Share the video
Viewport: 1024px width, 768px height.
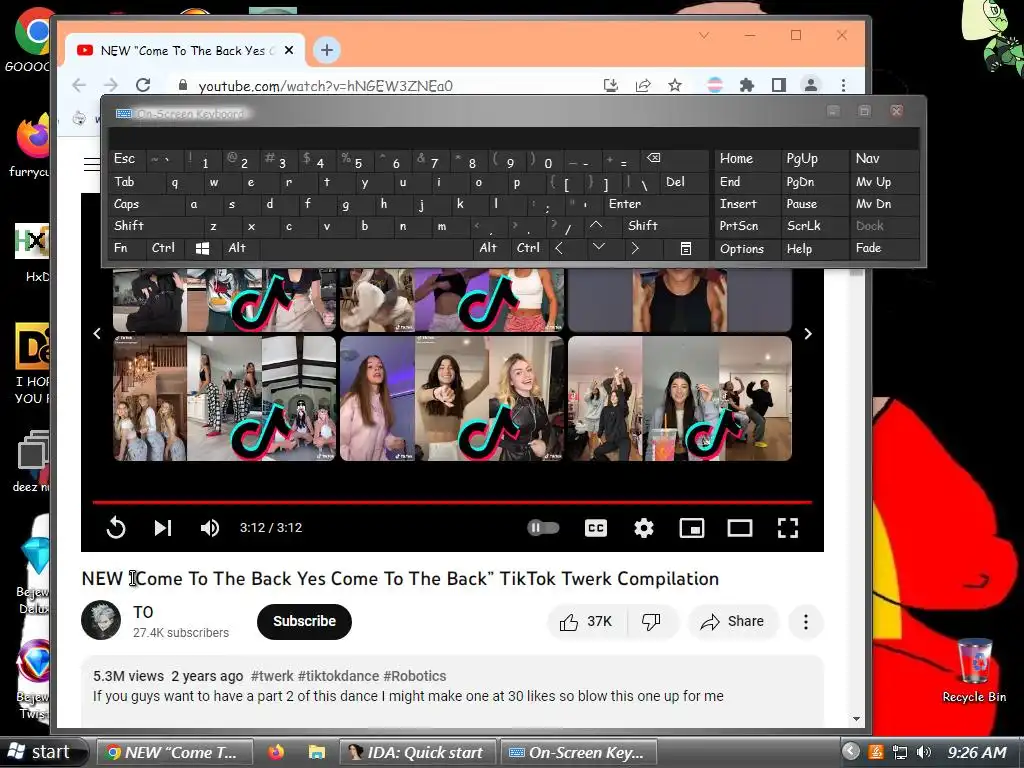(x=732, y=621)
